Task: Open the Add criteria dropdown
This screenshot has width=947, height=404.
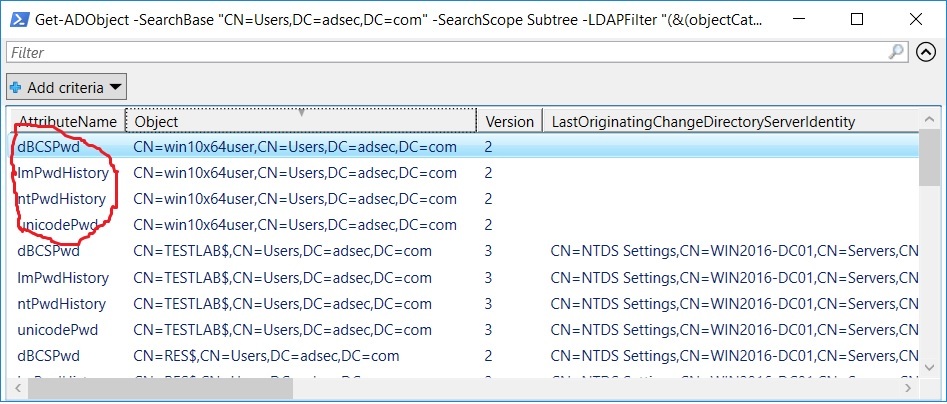Action: [67, 88]
